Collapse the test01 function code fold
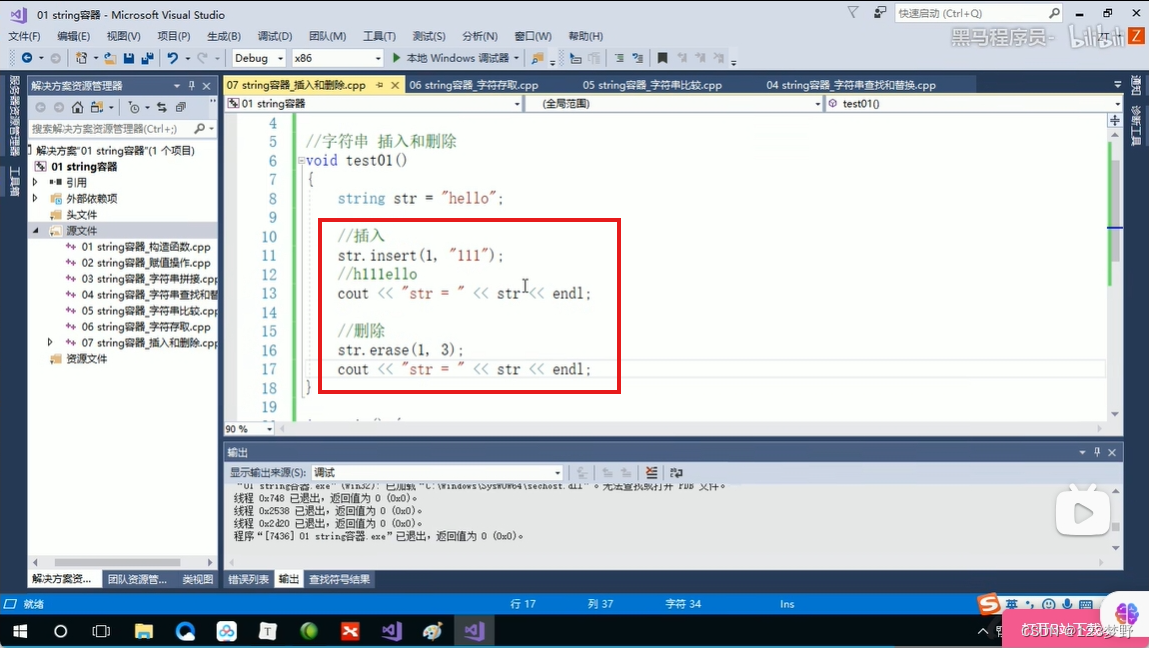The width and height of the screenshot is (1149, 648). point(301,161)
